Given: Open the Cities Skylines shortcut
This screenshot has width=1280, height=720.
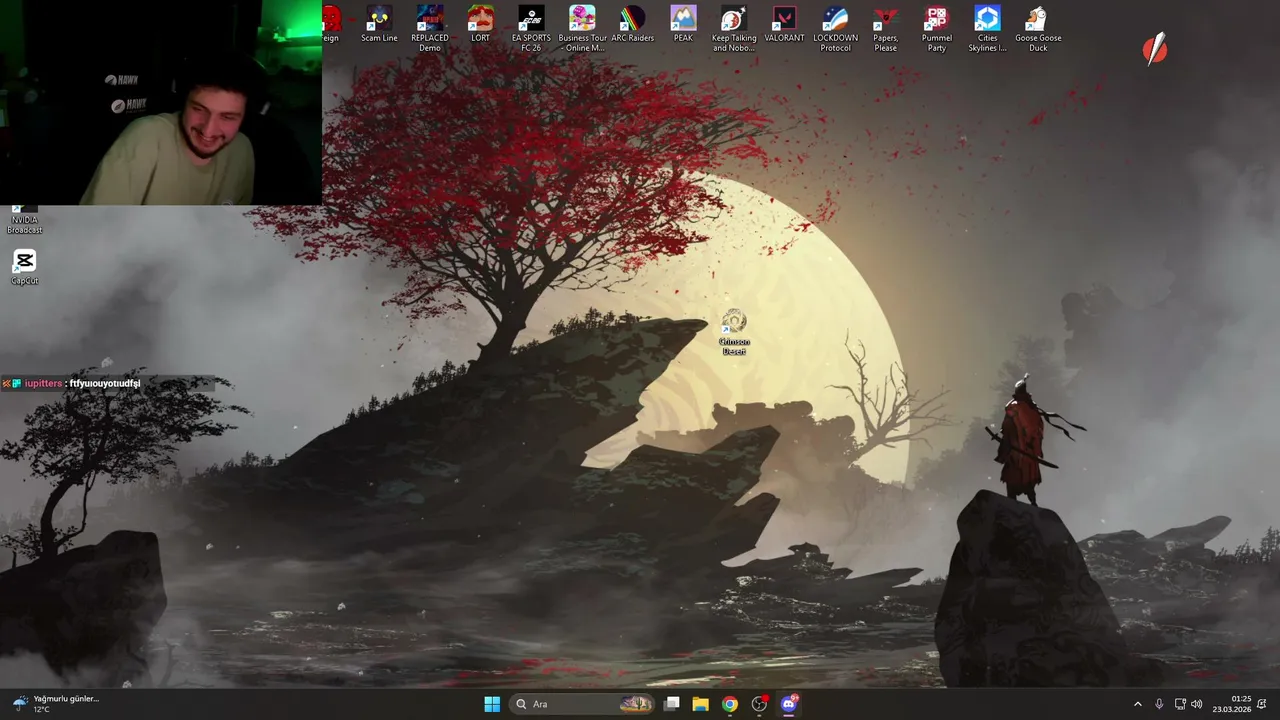Looking at the screenshot, I should pos(988,29).
